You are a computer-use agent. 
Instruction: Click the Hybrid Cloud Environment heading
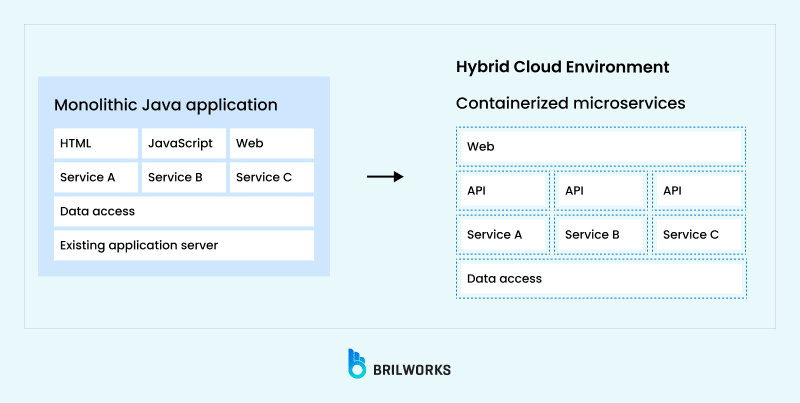pyautogui.click(x=562, y=67)
